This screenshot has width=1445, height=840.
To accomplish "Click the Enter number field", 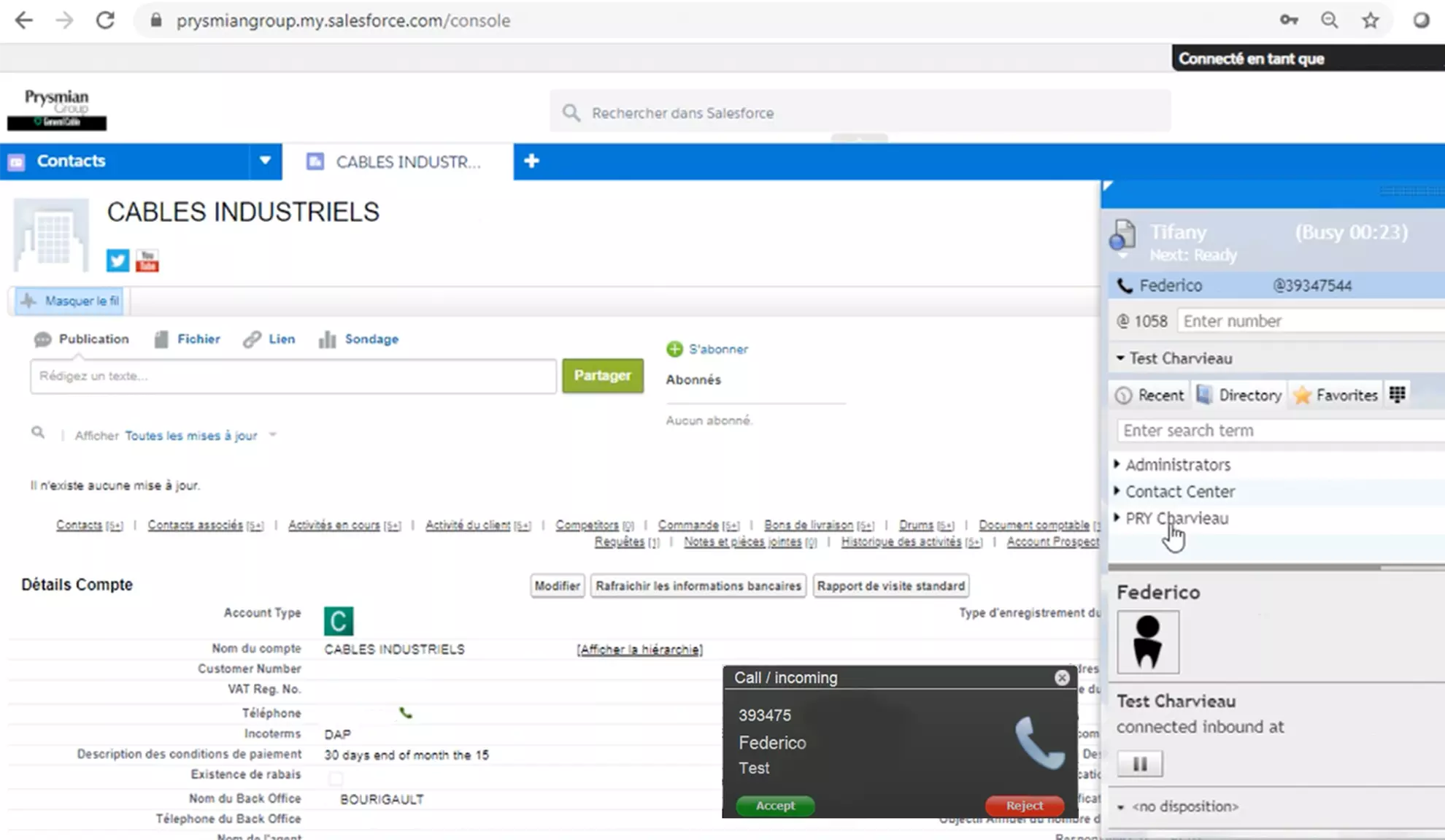I will (x=1312, y=321).
